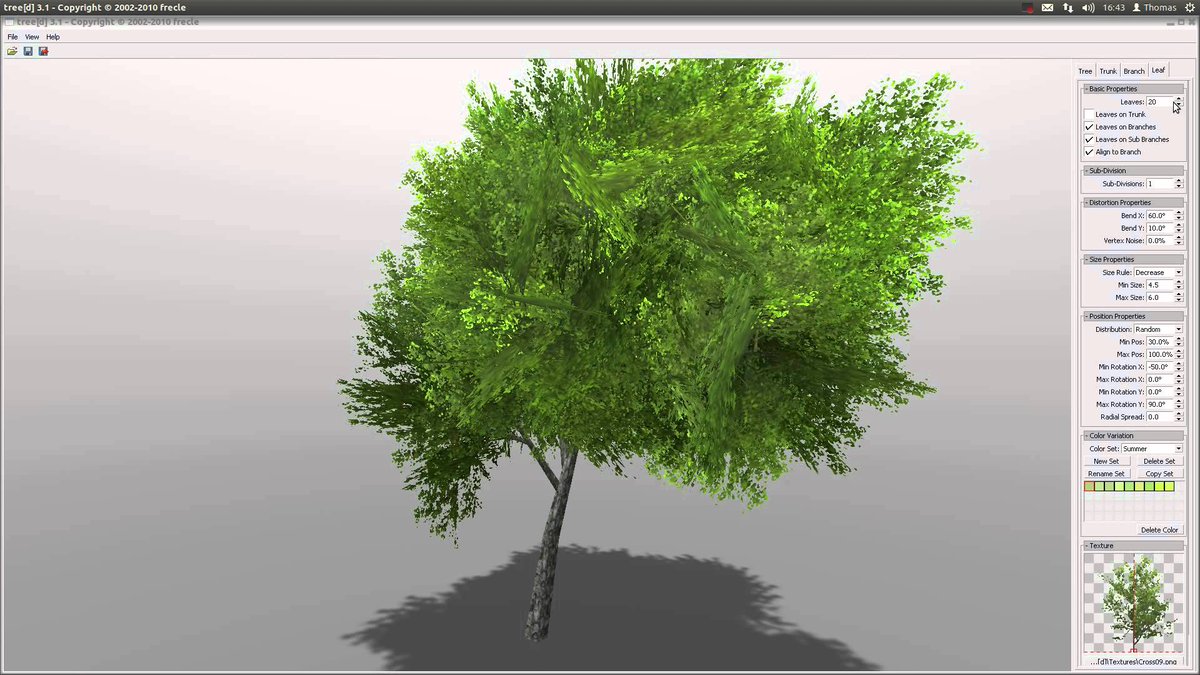
Task: Click the Cross09 texture preview thumbnail
Action: click(x=1133, y=600)
